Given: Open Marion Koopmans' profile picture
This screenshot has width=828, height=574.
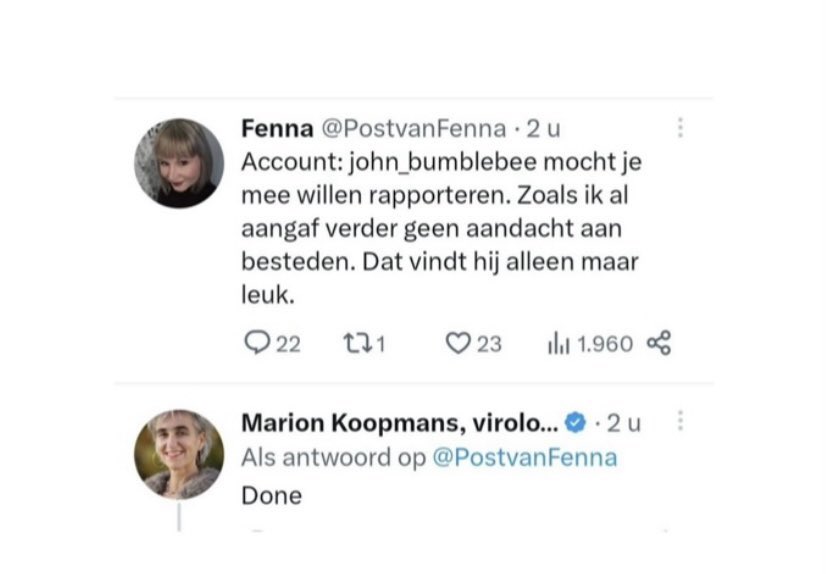Looking at the screenshot, I should [179, 453].
